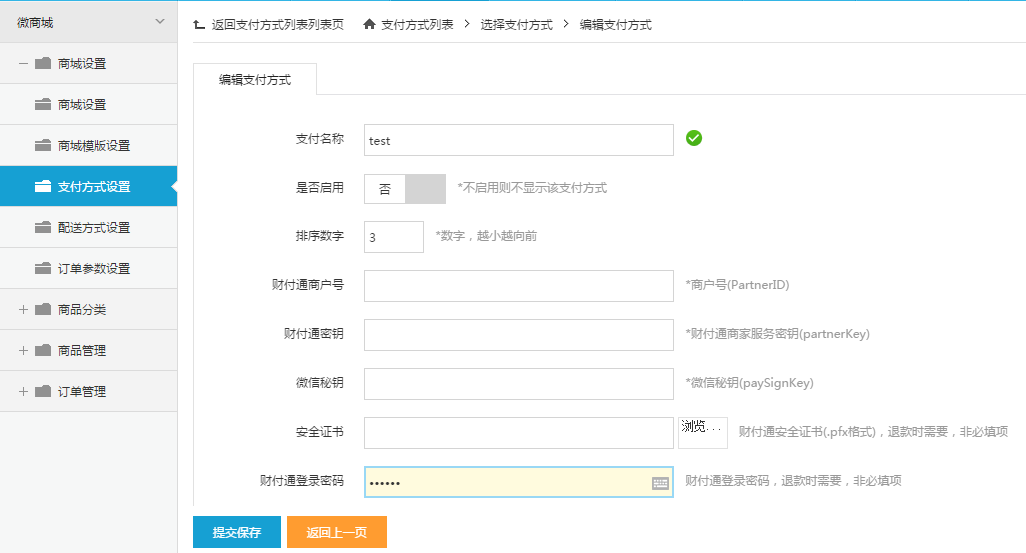Open 选择支付方式 in the breadcrumb
Image resolution: width=1026 pixels, height=553 pixels.
pyautogui.click(x=517, y=24)
